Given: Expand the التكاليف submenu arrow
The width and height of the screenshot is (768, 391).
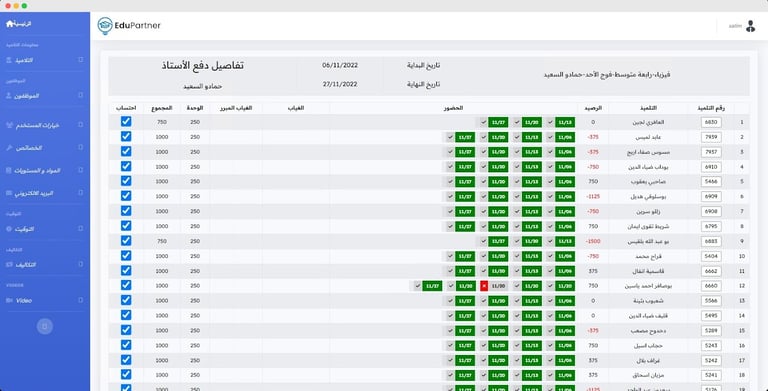Looking at the screenshot, I should 81,264.
